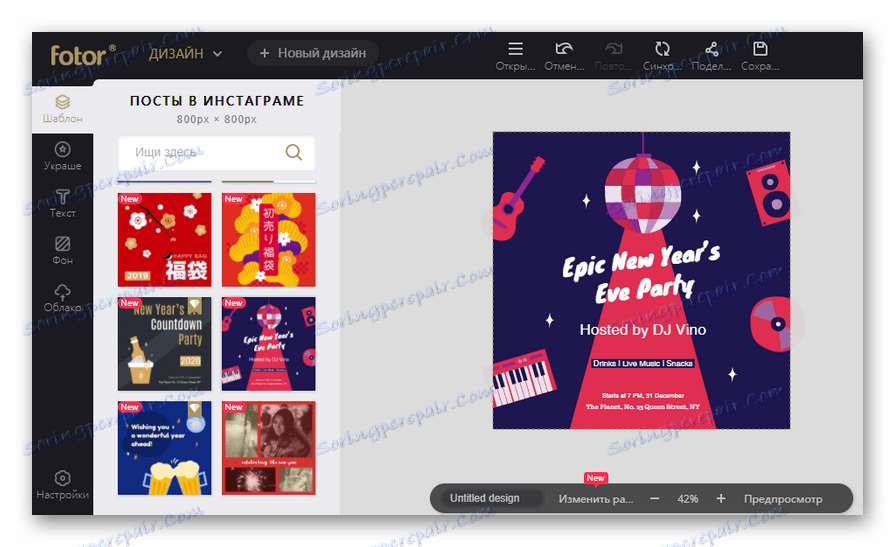Open Настройки settings gear
895x547 pixels.
coord(62,485)
